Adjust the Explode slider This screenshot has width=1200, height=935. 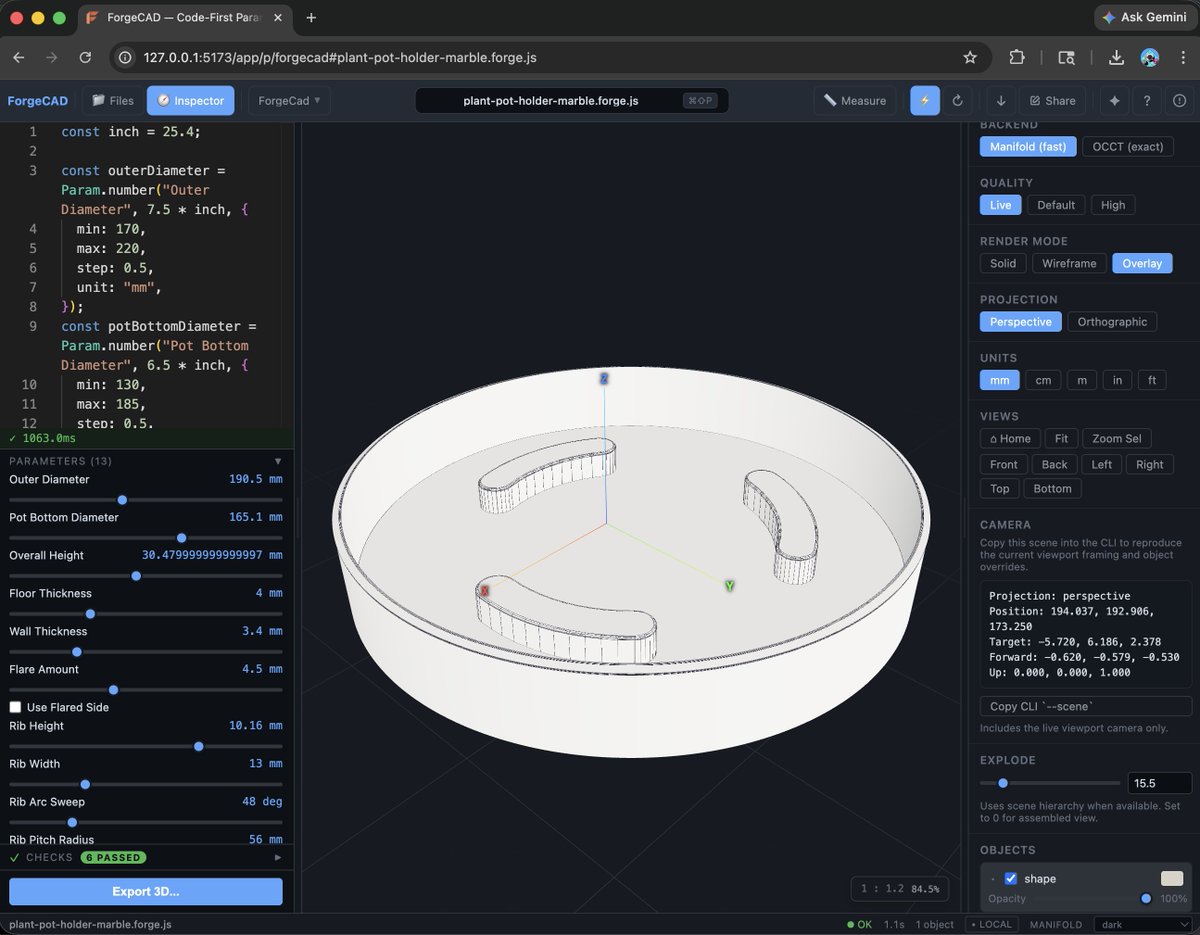click(1050, 783)
